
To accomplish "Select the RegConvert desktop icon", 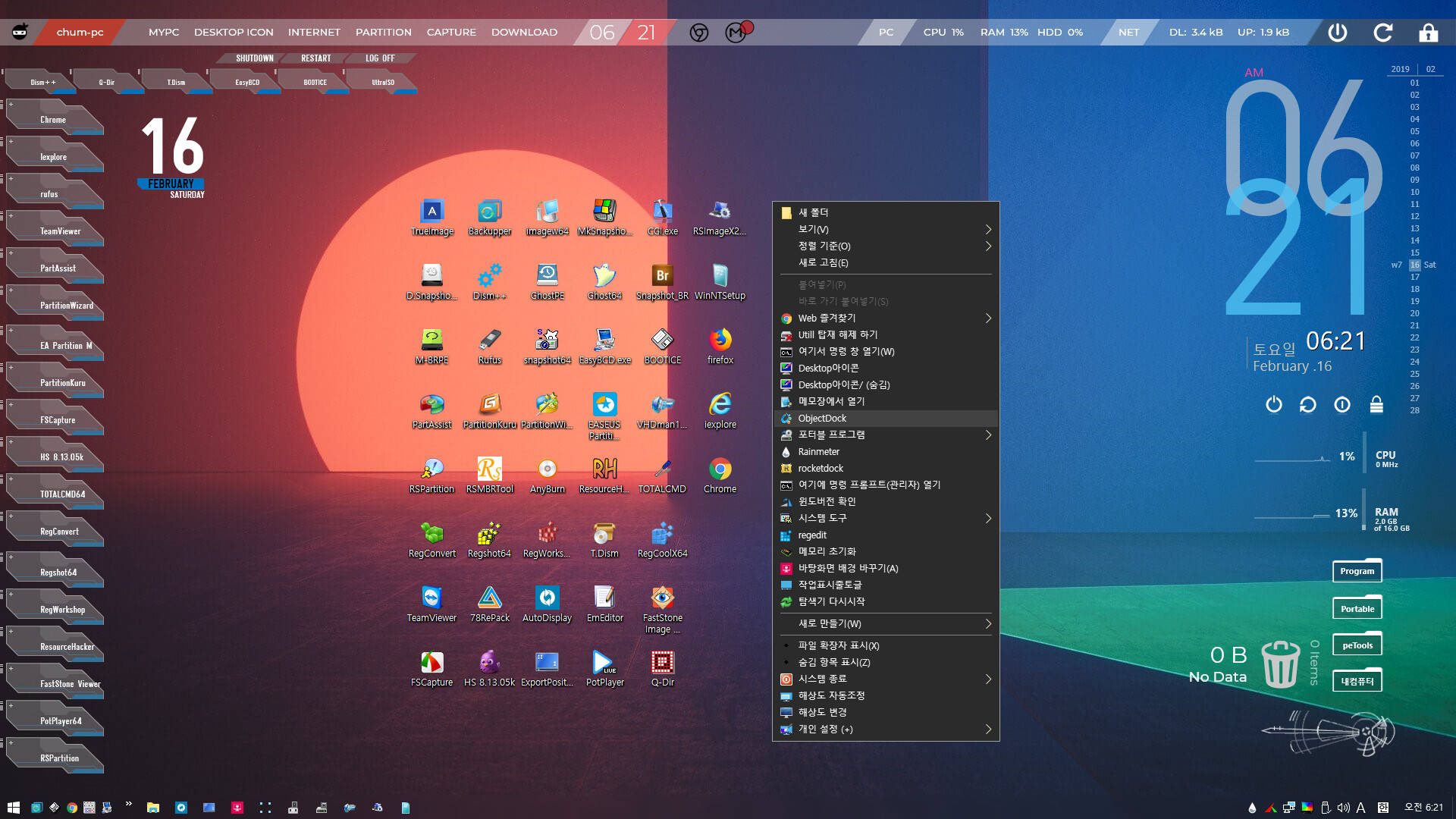I will click(x=431, y=540).
